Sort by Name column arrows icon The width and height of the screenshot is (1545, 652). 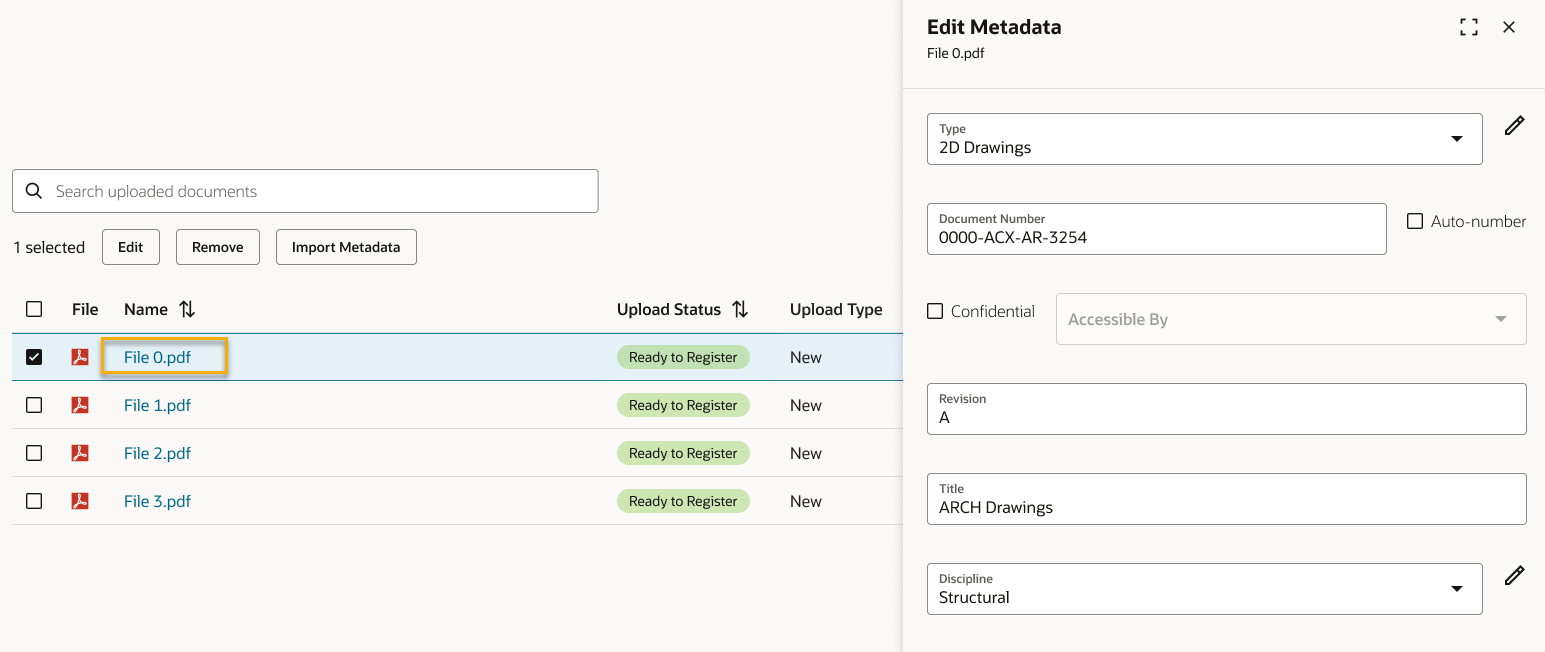click(x=187, y=310)
